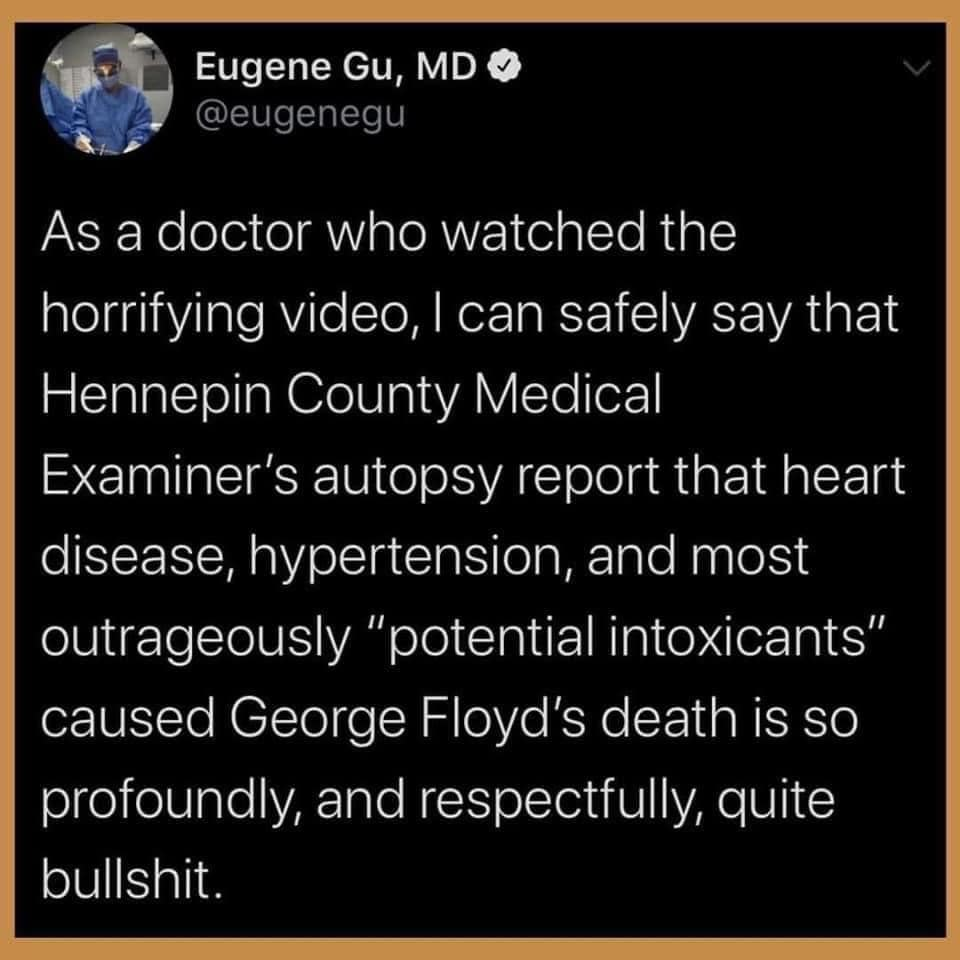Click the opening line "As a doctor who watched the"

(389, 234)
